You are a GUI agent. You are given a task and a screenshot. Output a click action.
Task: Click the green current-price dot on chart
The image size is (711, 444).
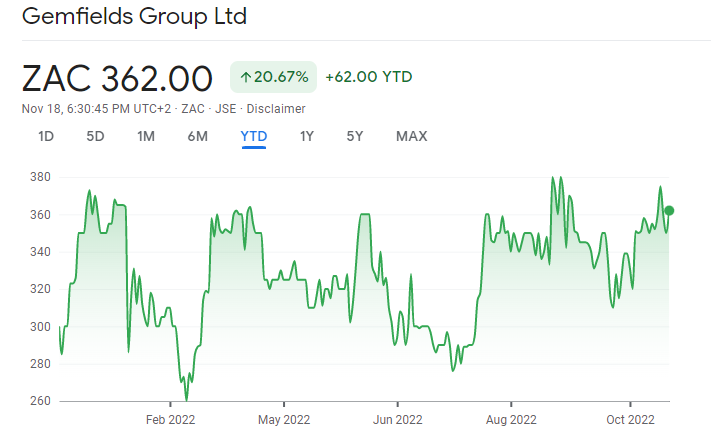[x=669, y=210]
